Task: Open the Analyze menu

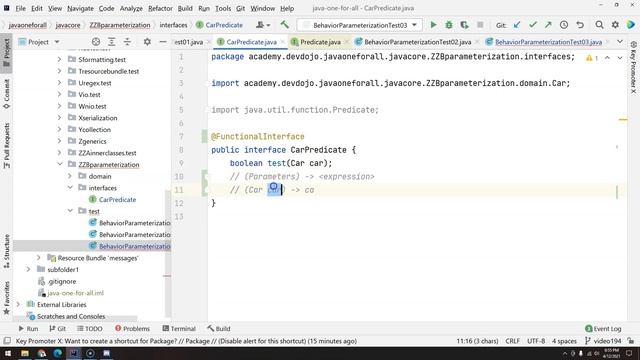Action: (131, 8)
